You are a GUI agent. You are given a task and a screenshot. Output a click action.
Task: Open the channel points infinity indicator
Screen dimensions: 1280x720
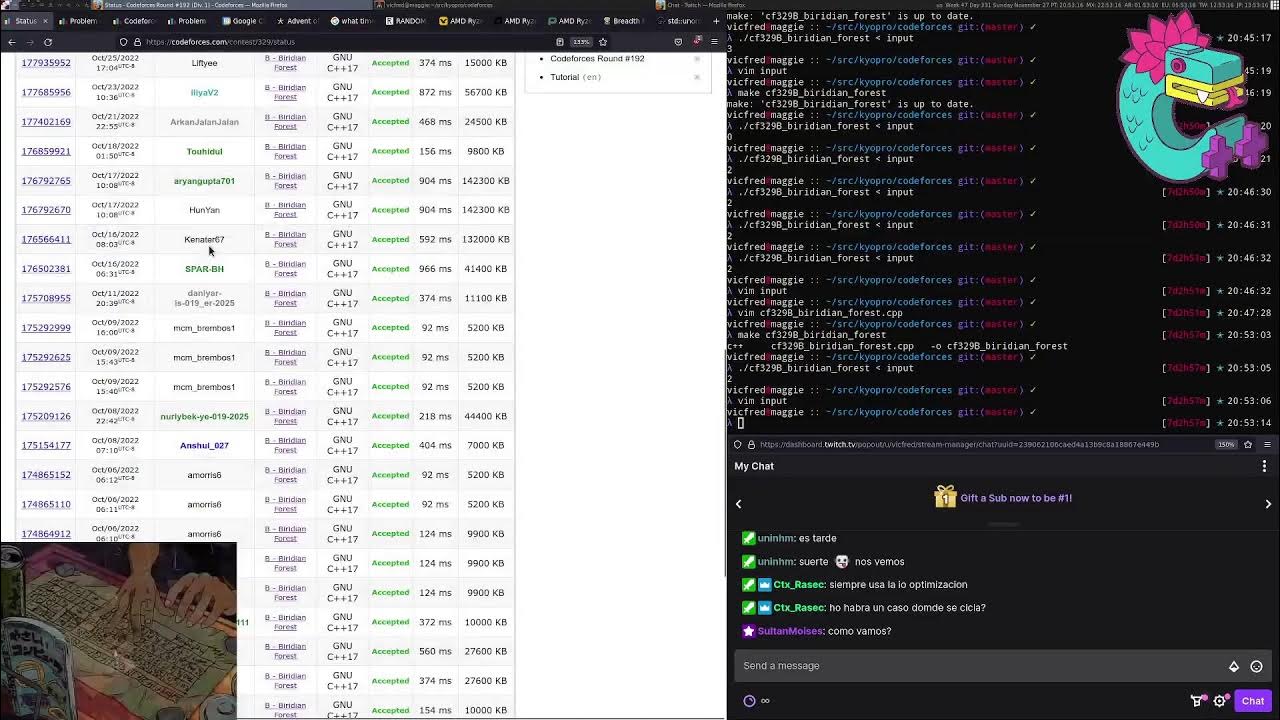tap(757, 701)
